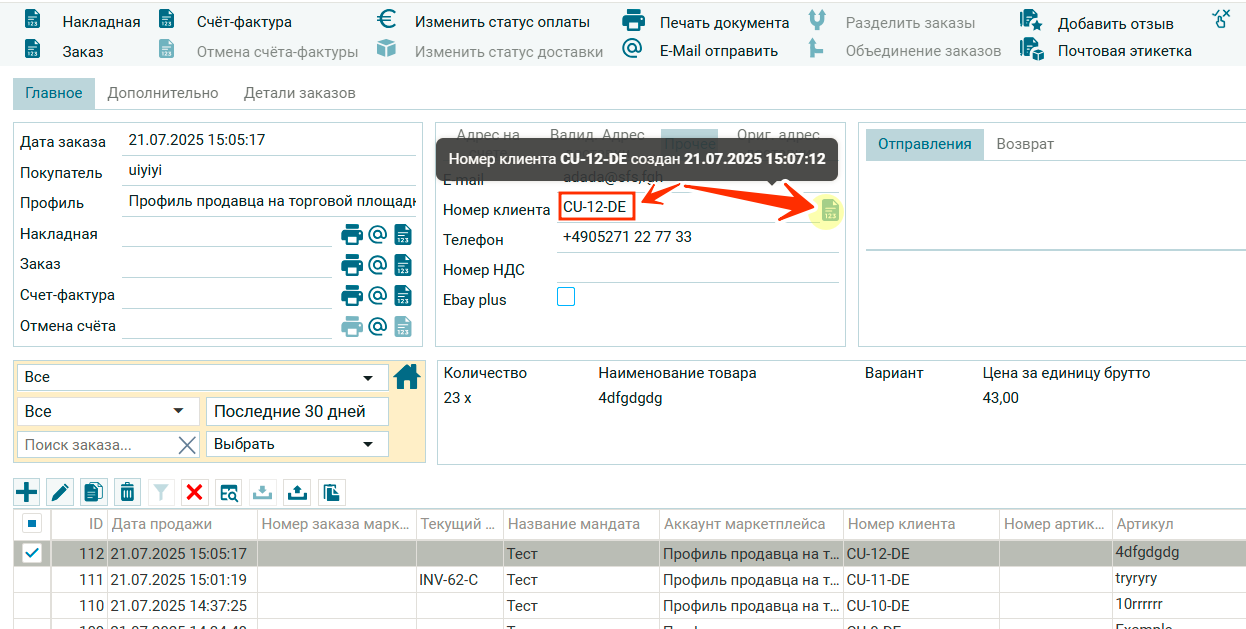The height and width of the screenshot is (629, 1246).
Task: Click into the Поиск заказа search field
Action: 95,445
